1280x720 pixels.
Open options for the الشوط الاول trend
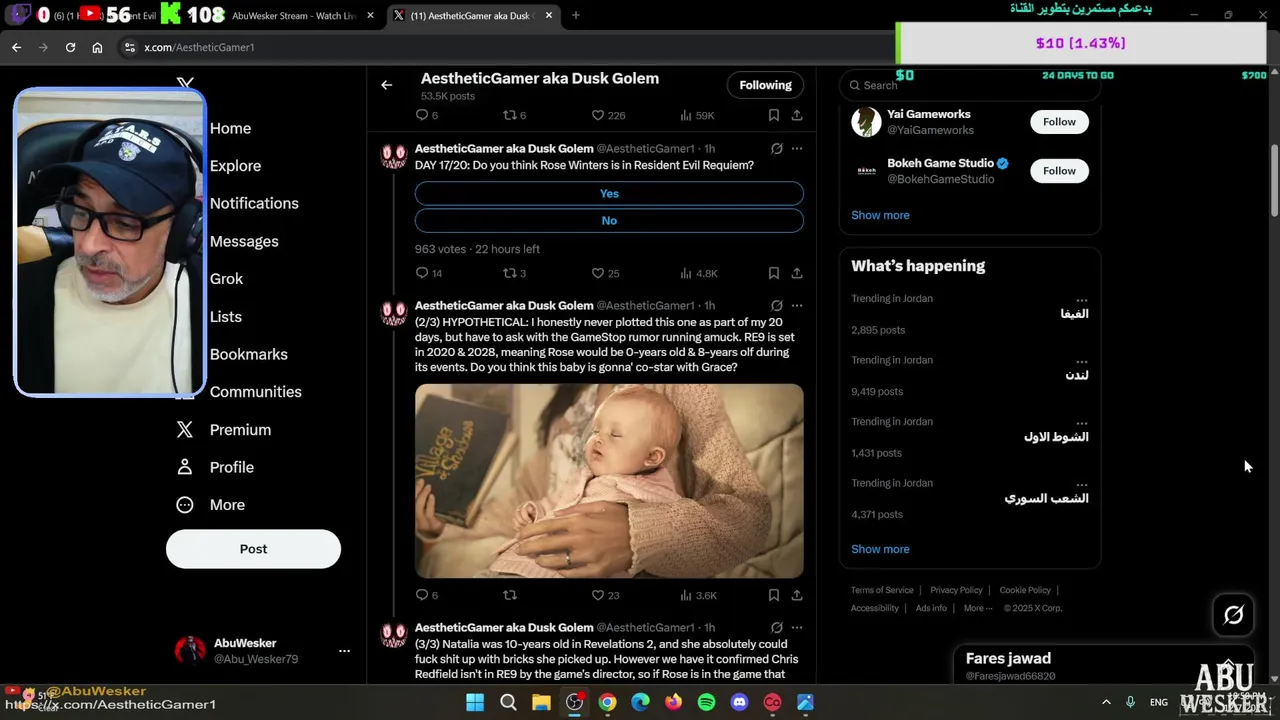tap(1081, 422)
